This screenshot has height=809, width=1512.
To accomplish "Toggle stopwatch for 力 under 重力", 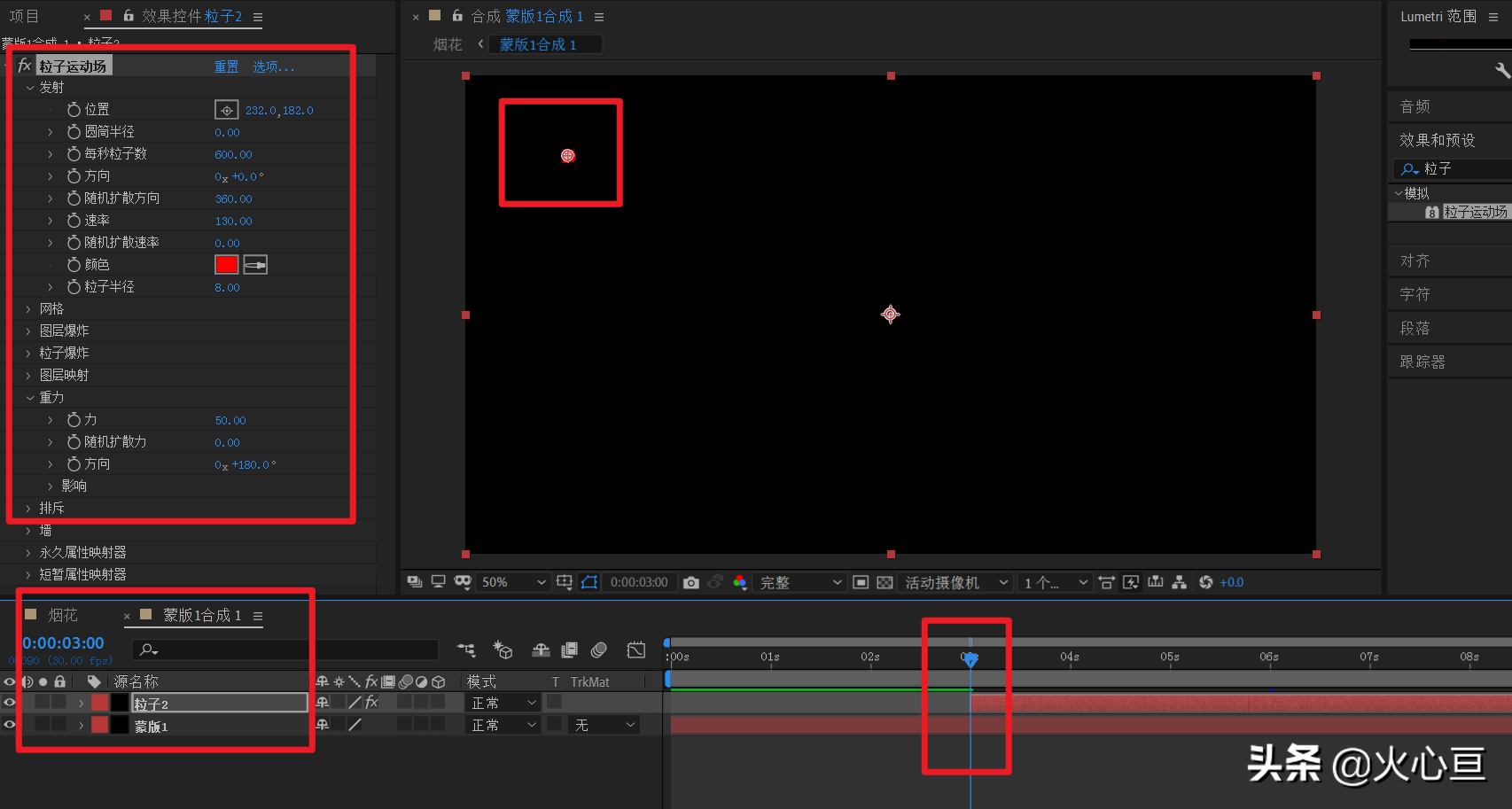I will click(74, 420).
